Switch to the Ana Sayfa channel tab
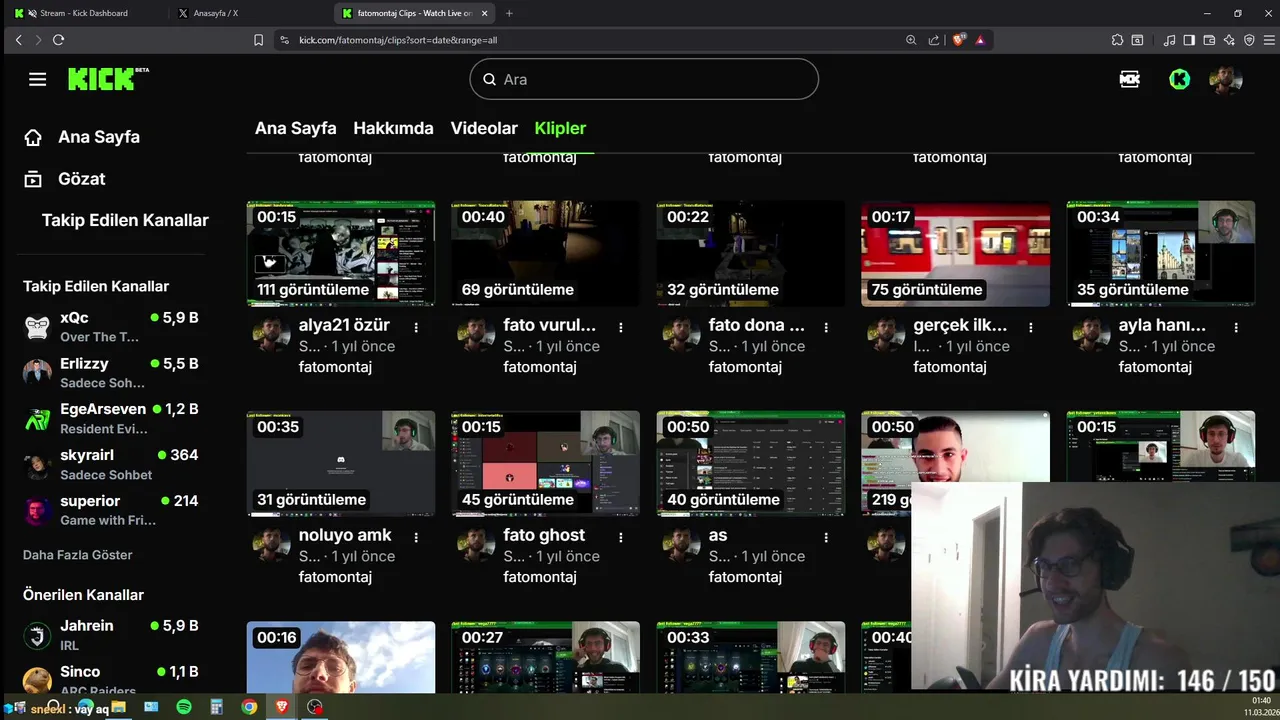 [295, 128]
